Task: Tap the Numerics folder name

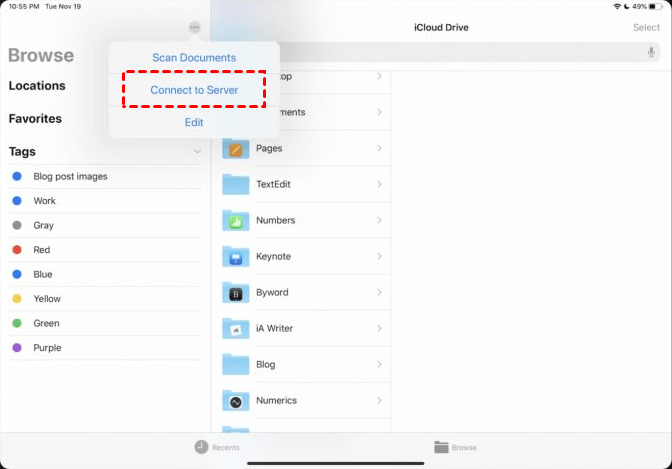Action: coord(276,400)
